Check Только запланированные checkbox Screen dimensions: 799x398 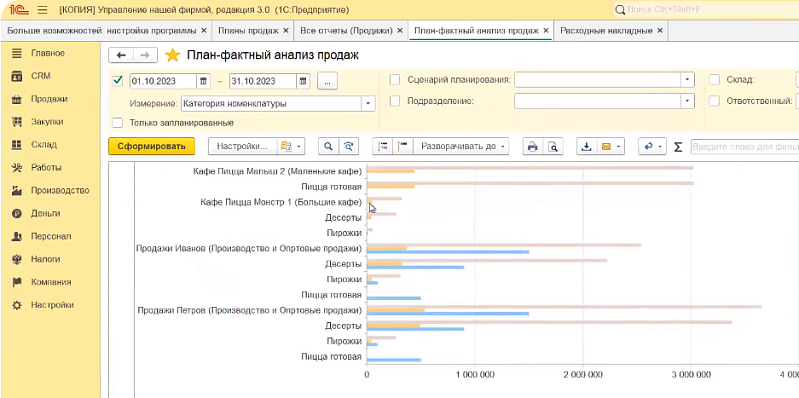pos(118,123)
